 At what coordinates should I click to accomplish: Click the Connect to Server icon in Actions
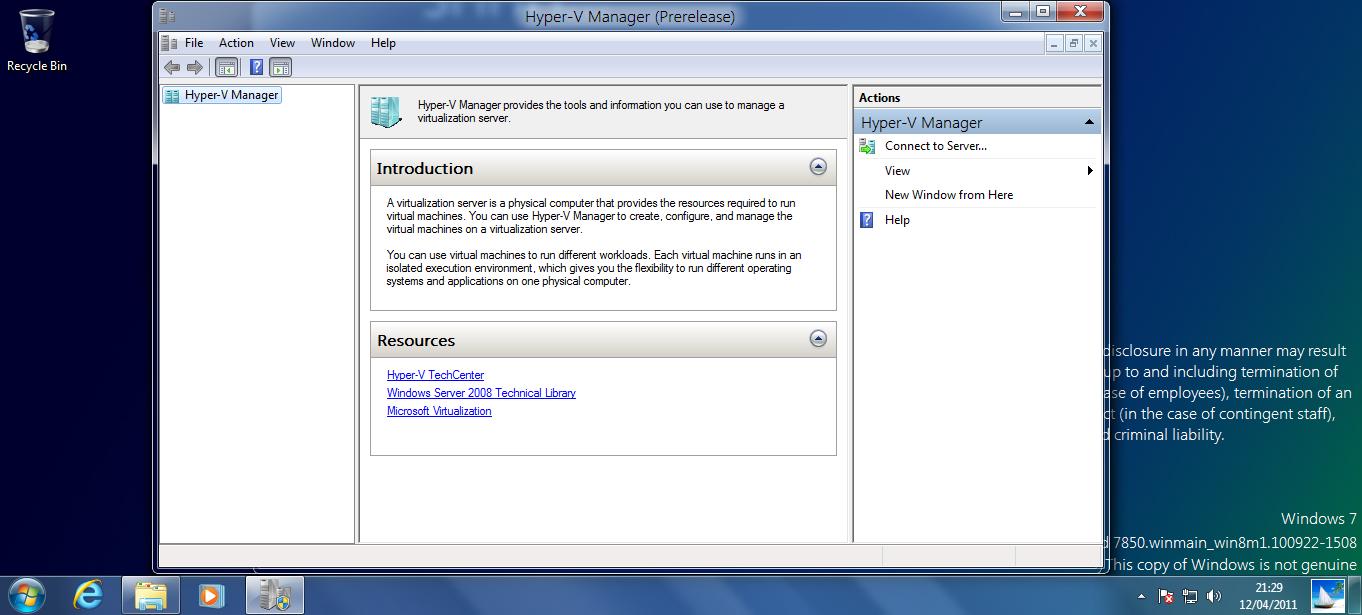click(x=867, y=146)
